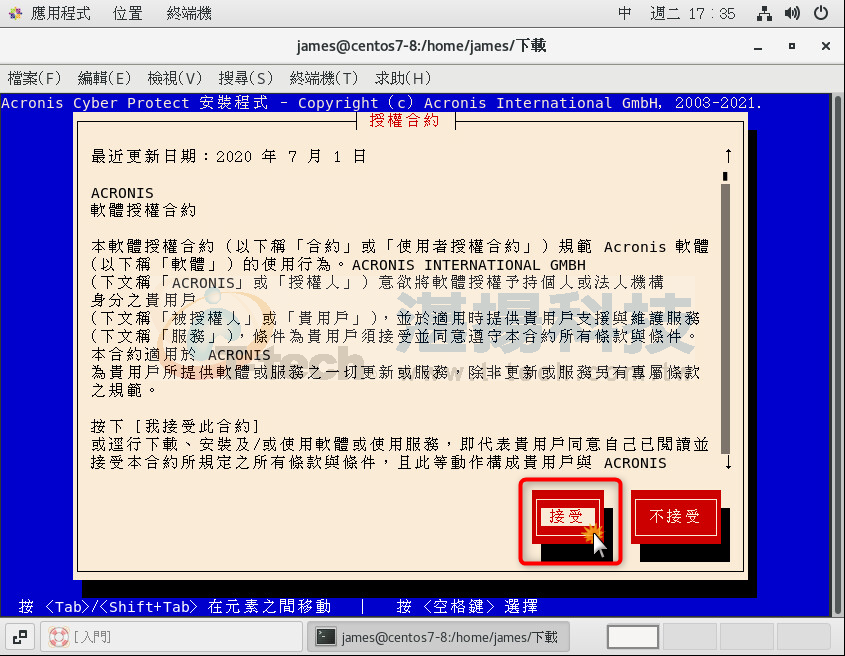
Task: Click the 授權合約 dialog title
Action: click(405, 120)
